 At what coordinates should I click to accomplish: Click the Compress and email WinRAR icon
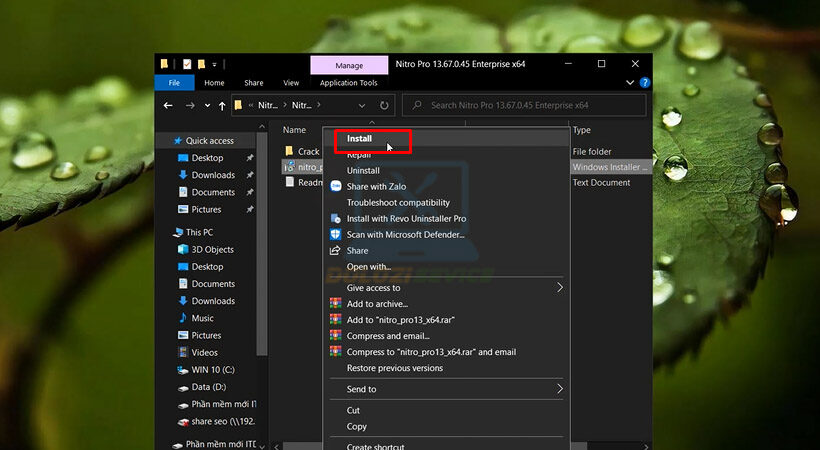click(336, 336)
